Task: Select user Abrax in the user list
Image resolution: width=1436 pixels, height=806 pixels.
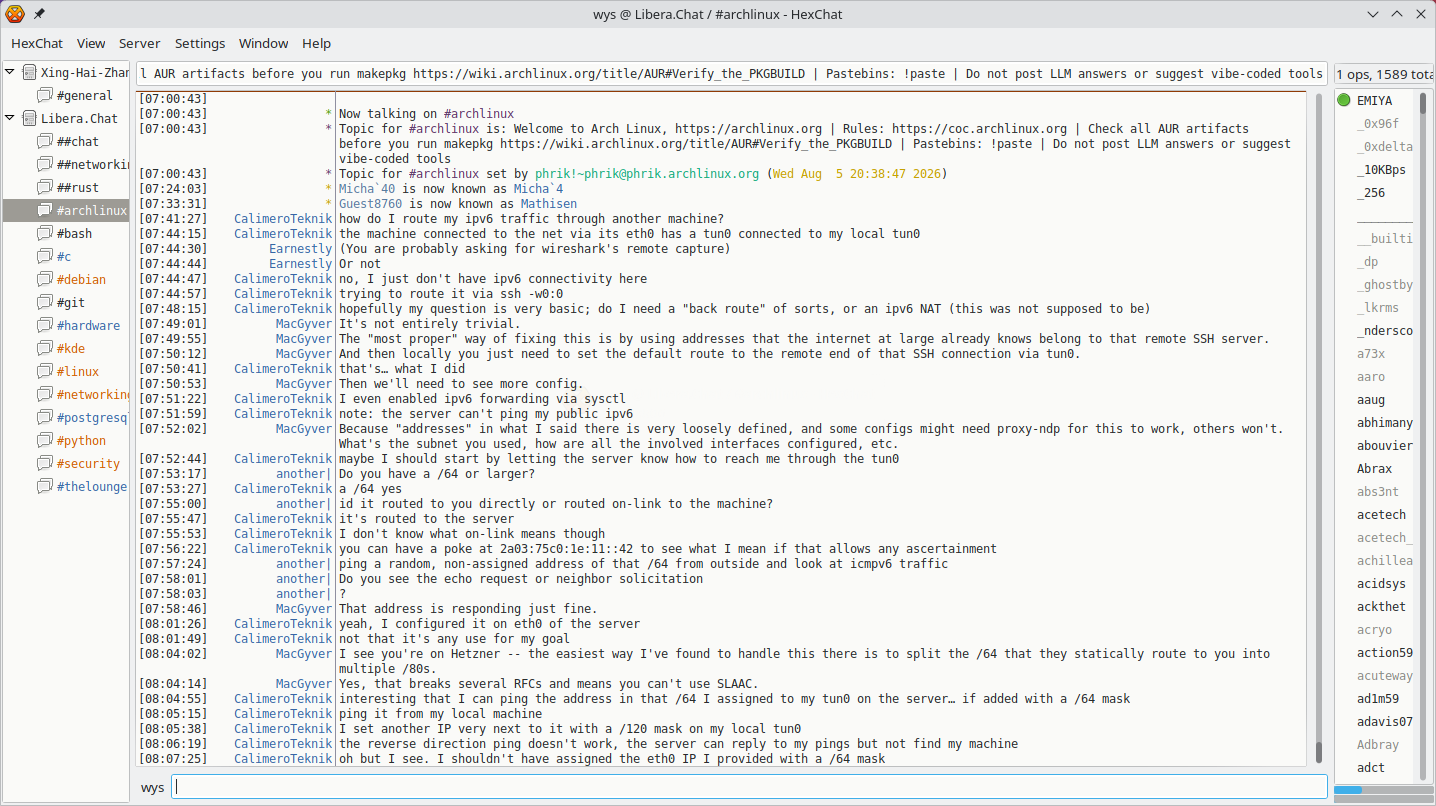Action: (x=1375, y=468)
